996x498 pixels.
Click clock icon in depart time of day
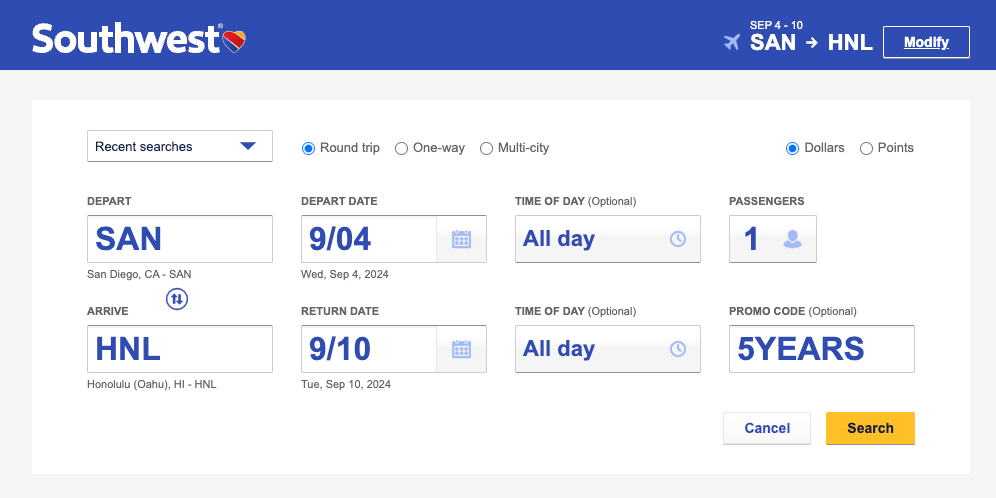pyautogui.click(x=678, y=239)
